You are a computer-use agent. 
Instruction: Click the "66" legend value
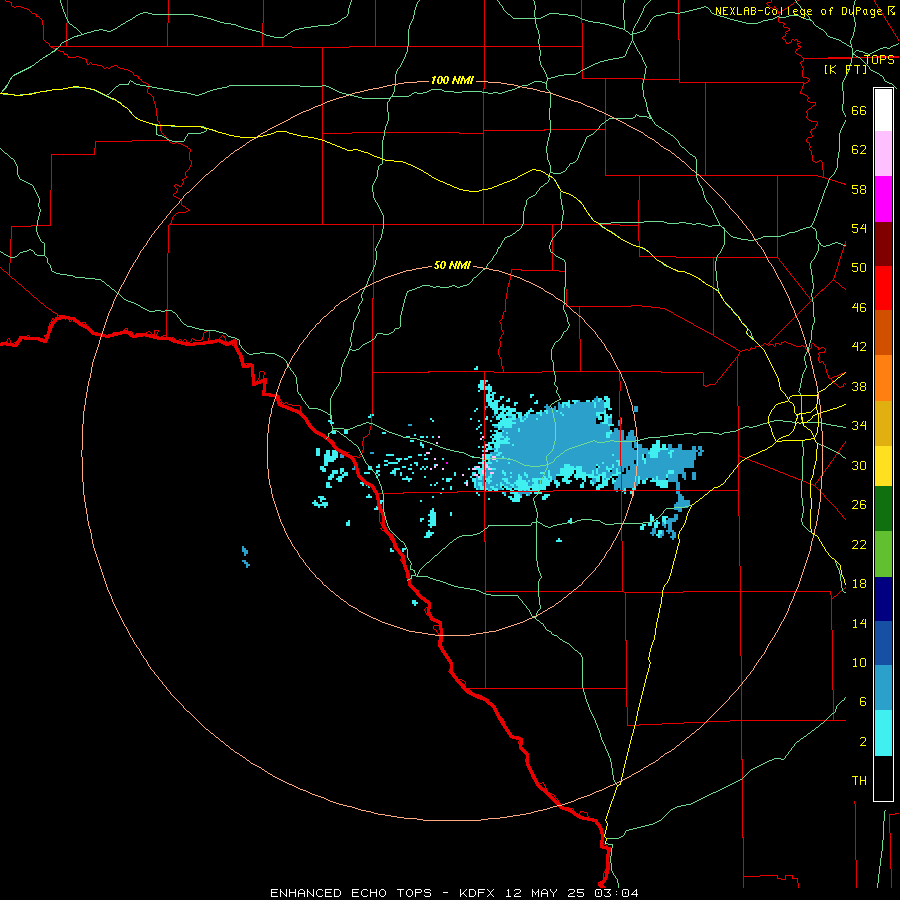pos(859,110)
